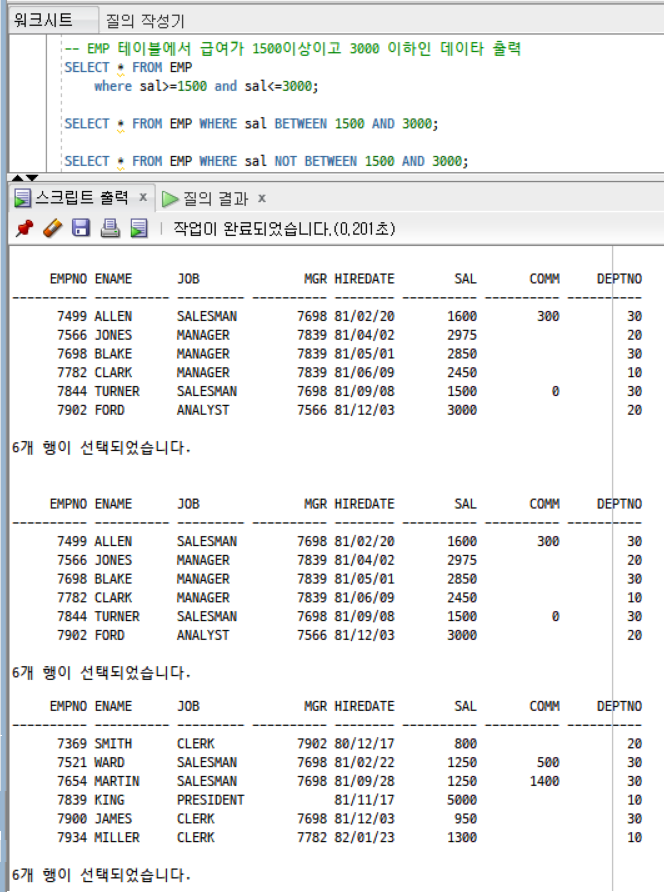Click the salary value 5000
The height and width of the screenshot is (892, 664).
pyautogui.click(x=462, y=800)
